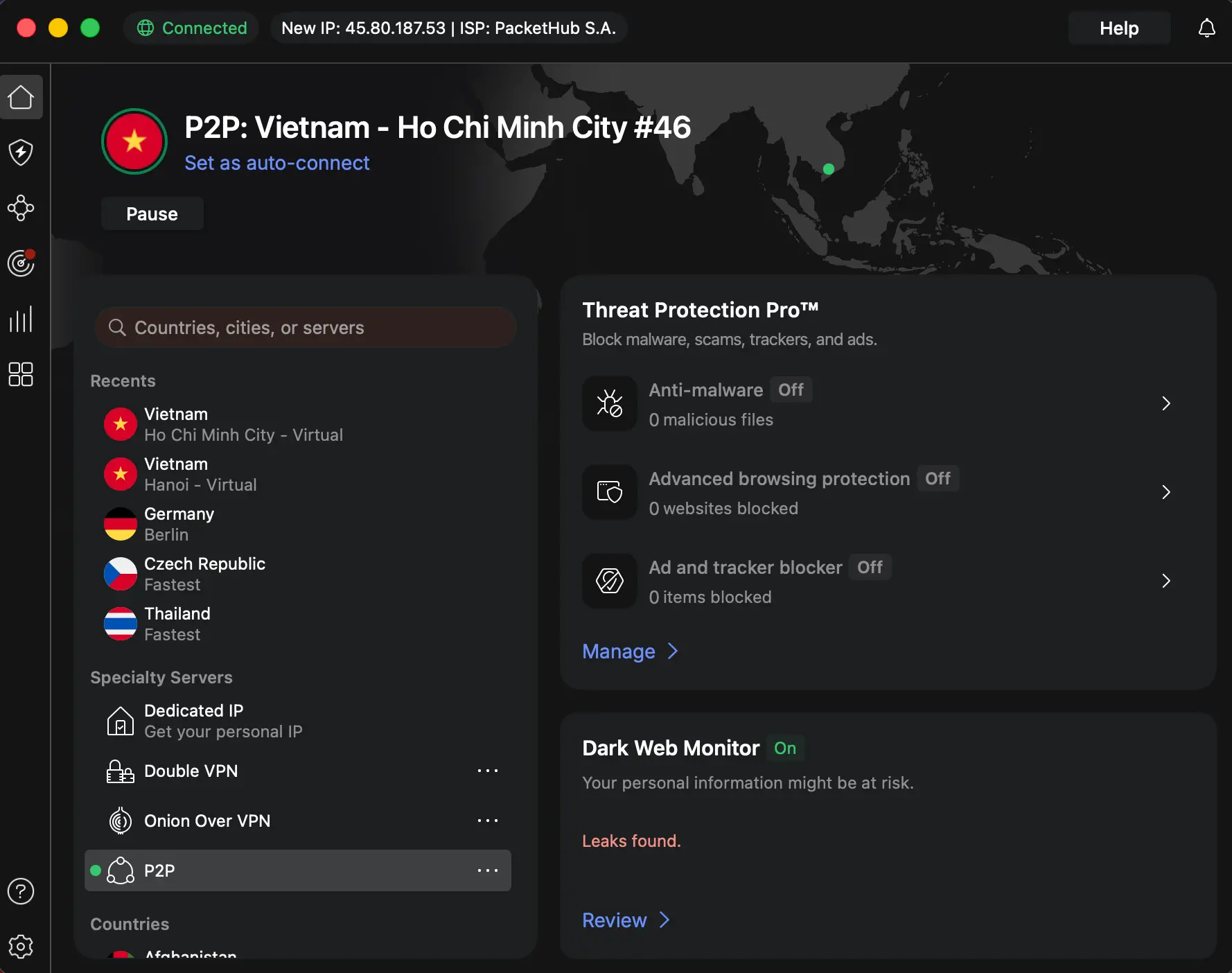Open the Help menu
Screen dimensions: 1232x973
(x=1119, y=28)
